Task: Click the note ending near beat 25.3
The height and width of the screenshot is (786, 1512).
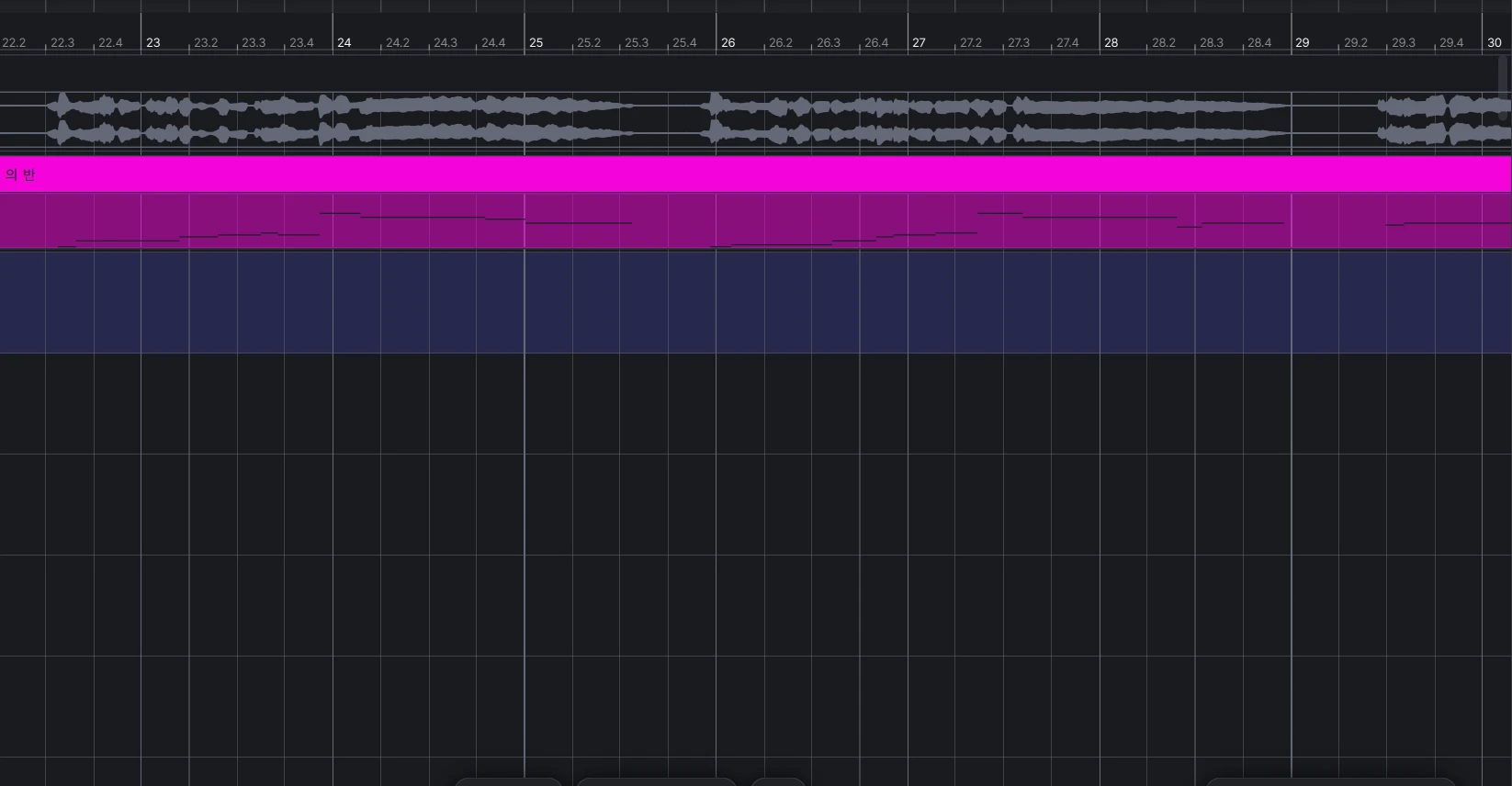Action: [579, 223]
